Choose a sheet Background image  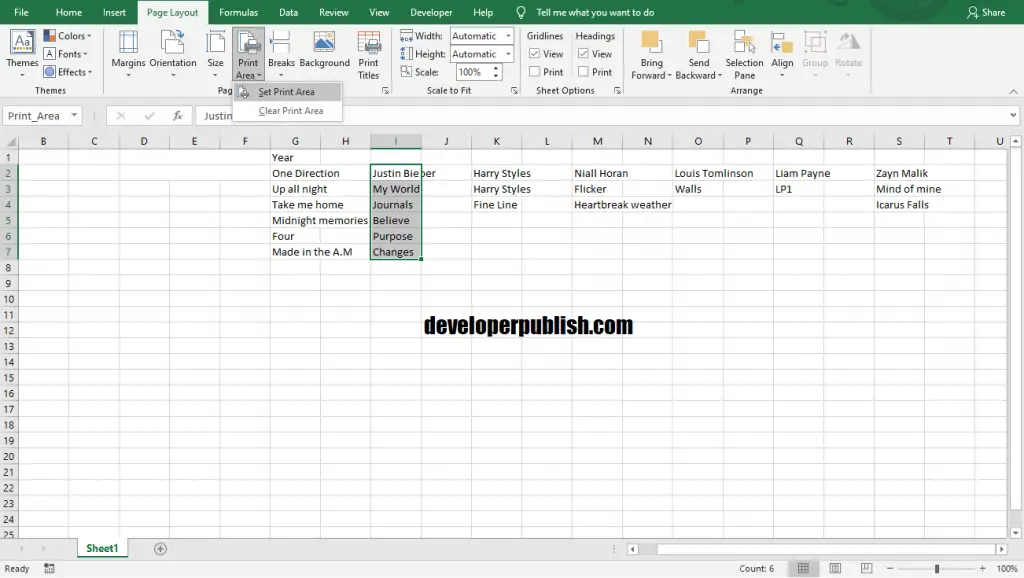pyautogui.click(x=325, y=50)
